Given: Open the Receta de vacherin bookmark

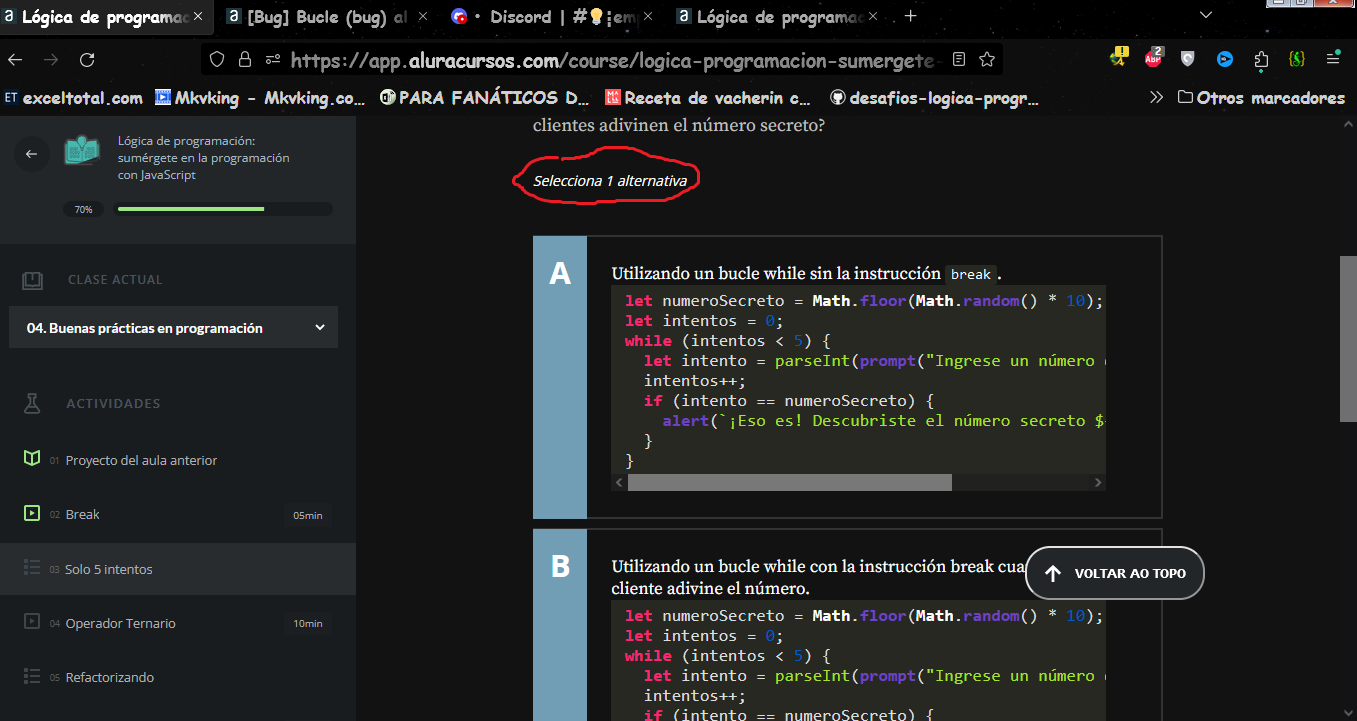Looking at the screenshot, I should 709,98.
